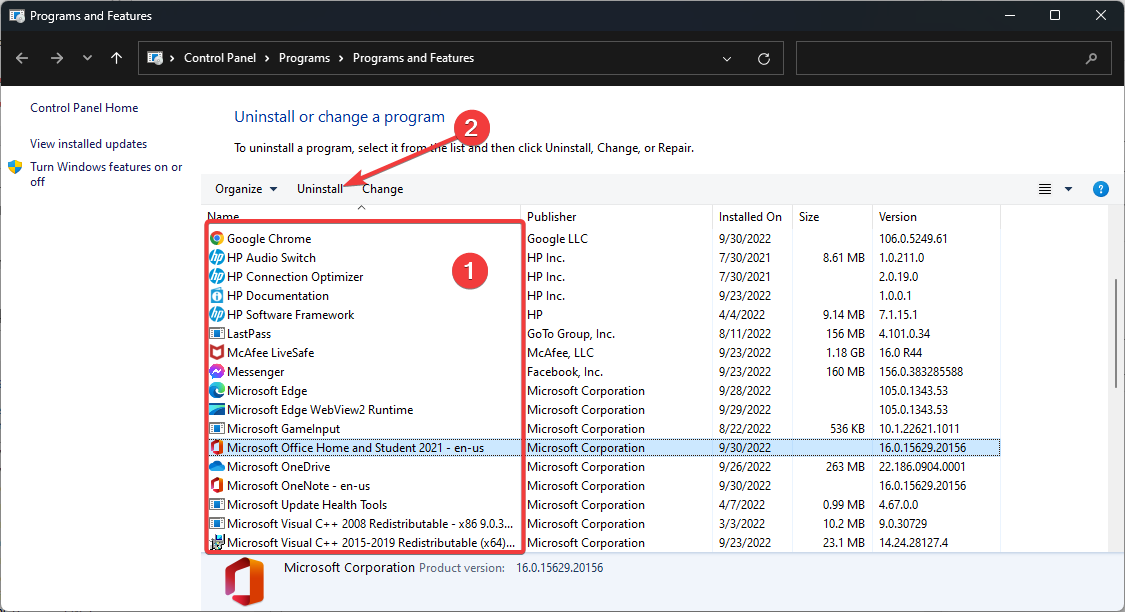Sort the list by Name column
Viewport: 1125px width, 612px height.
pos(363,216)
